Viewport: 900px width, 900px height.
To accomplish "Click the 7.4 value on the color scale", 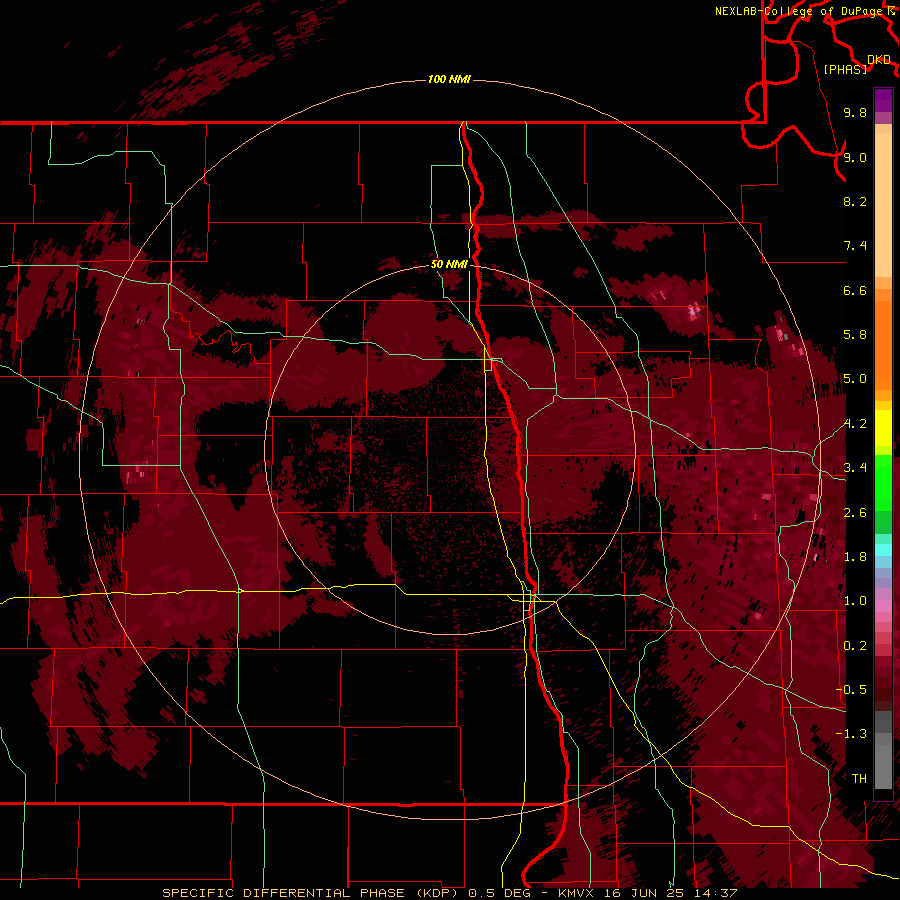I will coord(855,246).
